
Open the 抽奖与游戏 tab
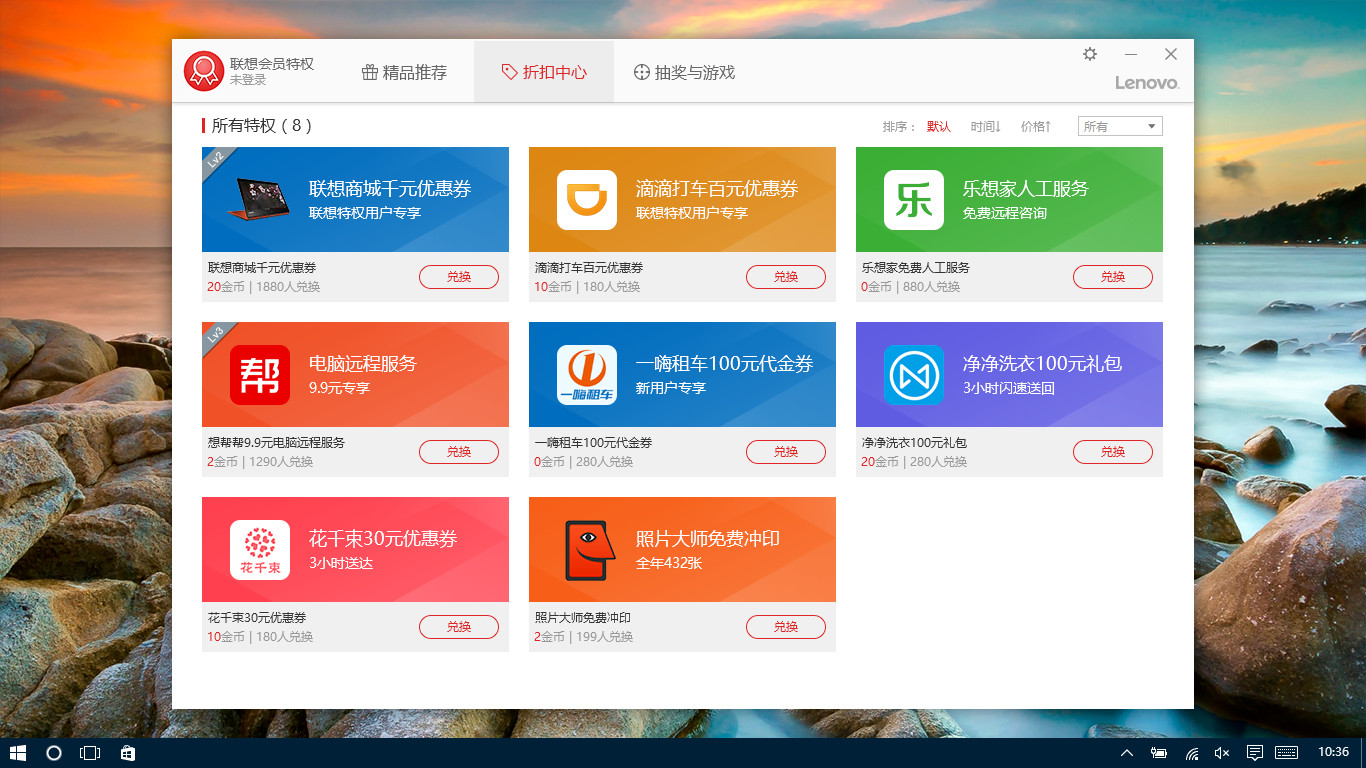684,72
